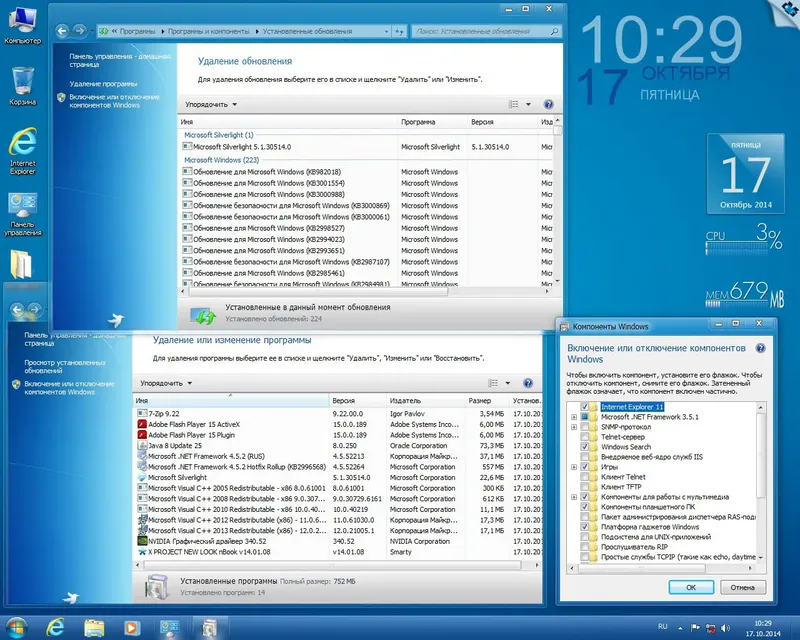
Task: Open the Control Panel desktop icon
Action: [22, 214]
